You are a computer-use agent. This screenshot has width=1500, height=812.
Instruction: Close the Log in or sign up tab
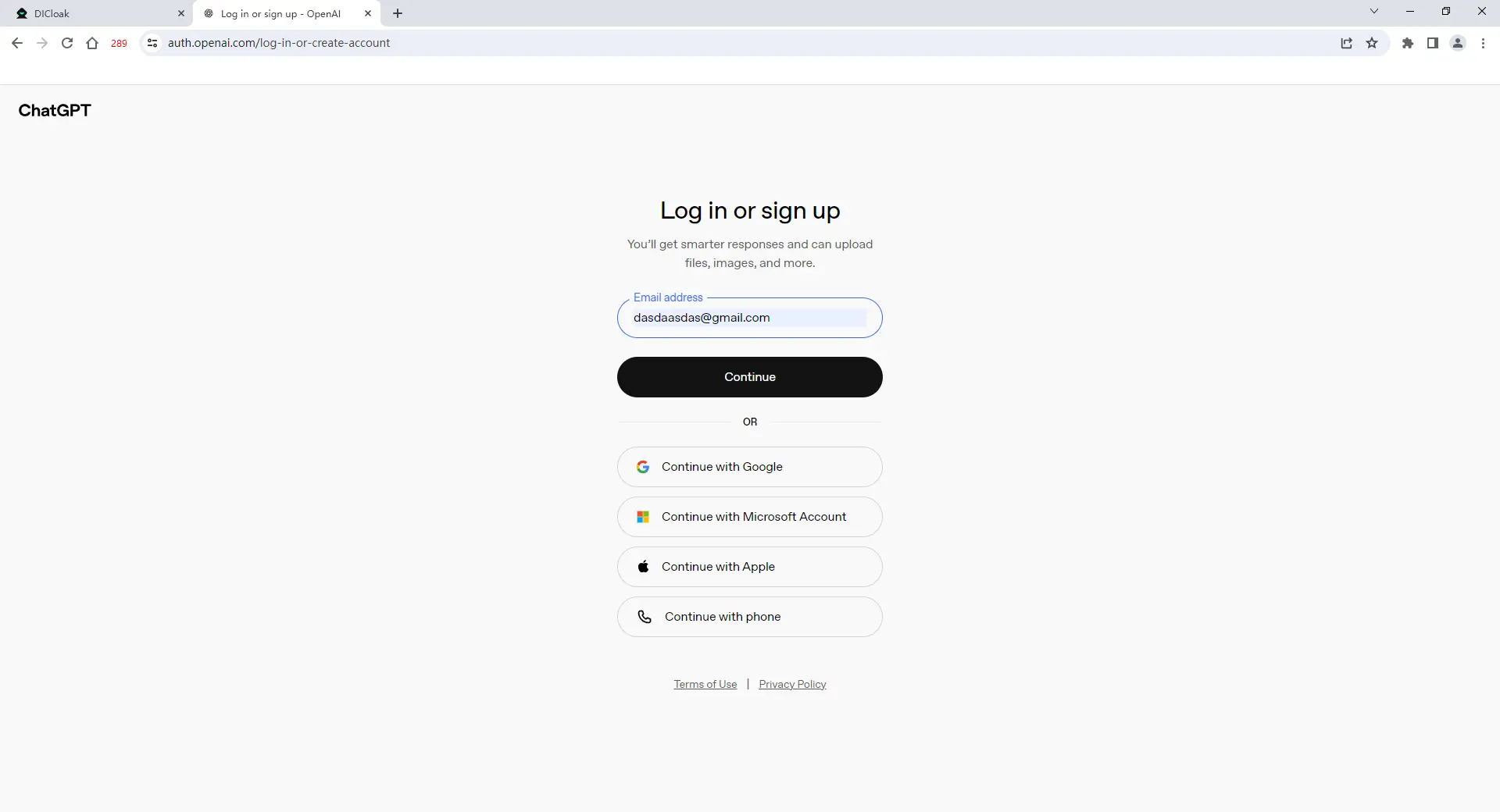click(x=368, y=13)
